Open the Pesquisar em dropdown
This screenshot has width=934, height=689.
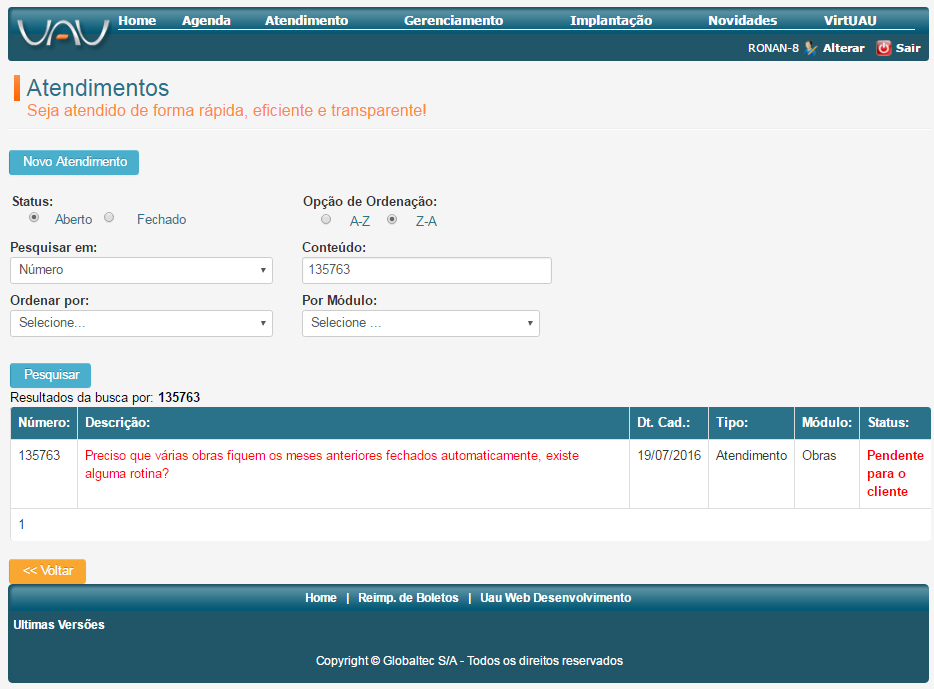[x=141, y=270]
